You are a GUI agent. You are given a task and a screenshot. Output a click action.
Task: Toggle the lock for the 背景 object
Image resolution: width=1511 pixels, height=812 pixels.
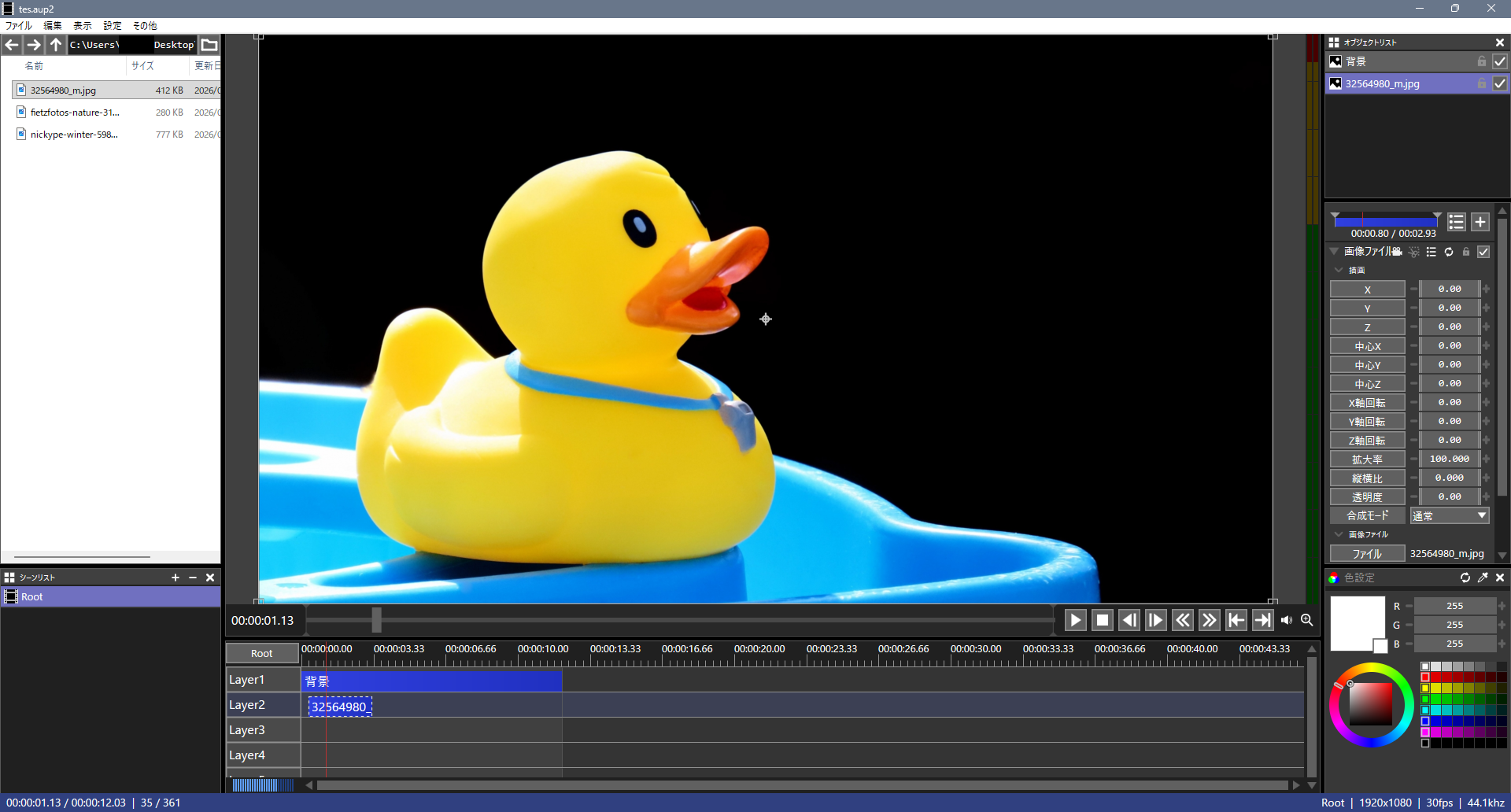coord(1482,61)
